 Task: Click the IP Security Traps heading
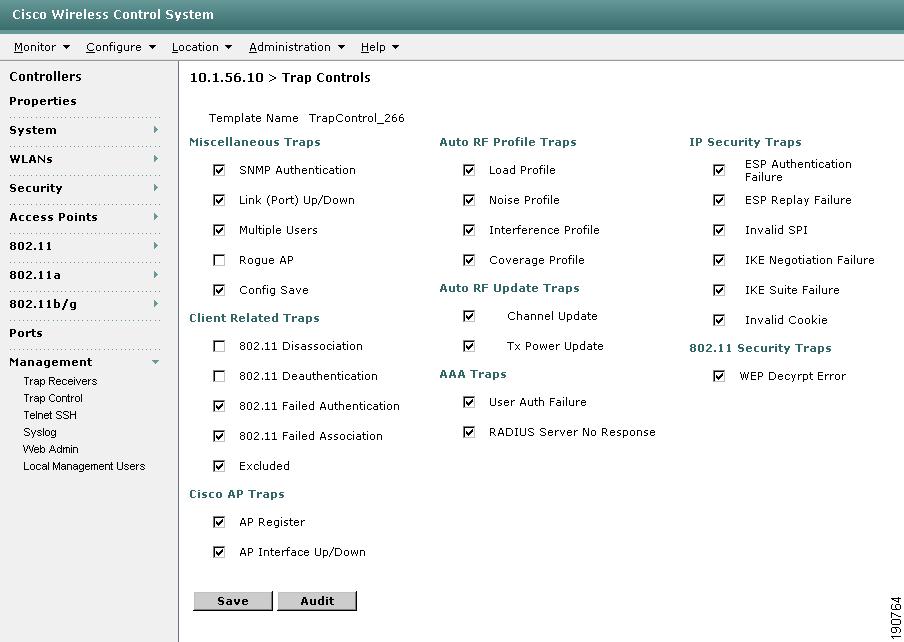click(745, 142)
